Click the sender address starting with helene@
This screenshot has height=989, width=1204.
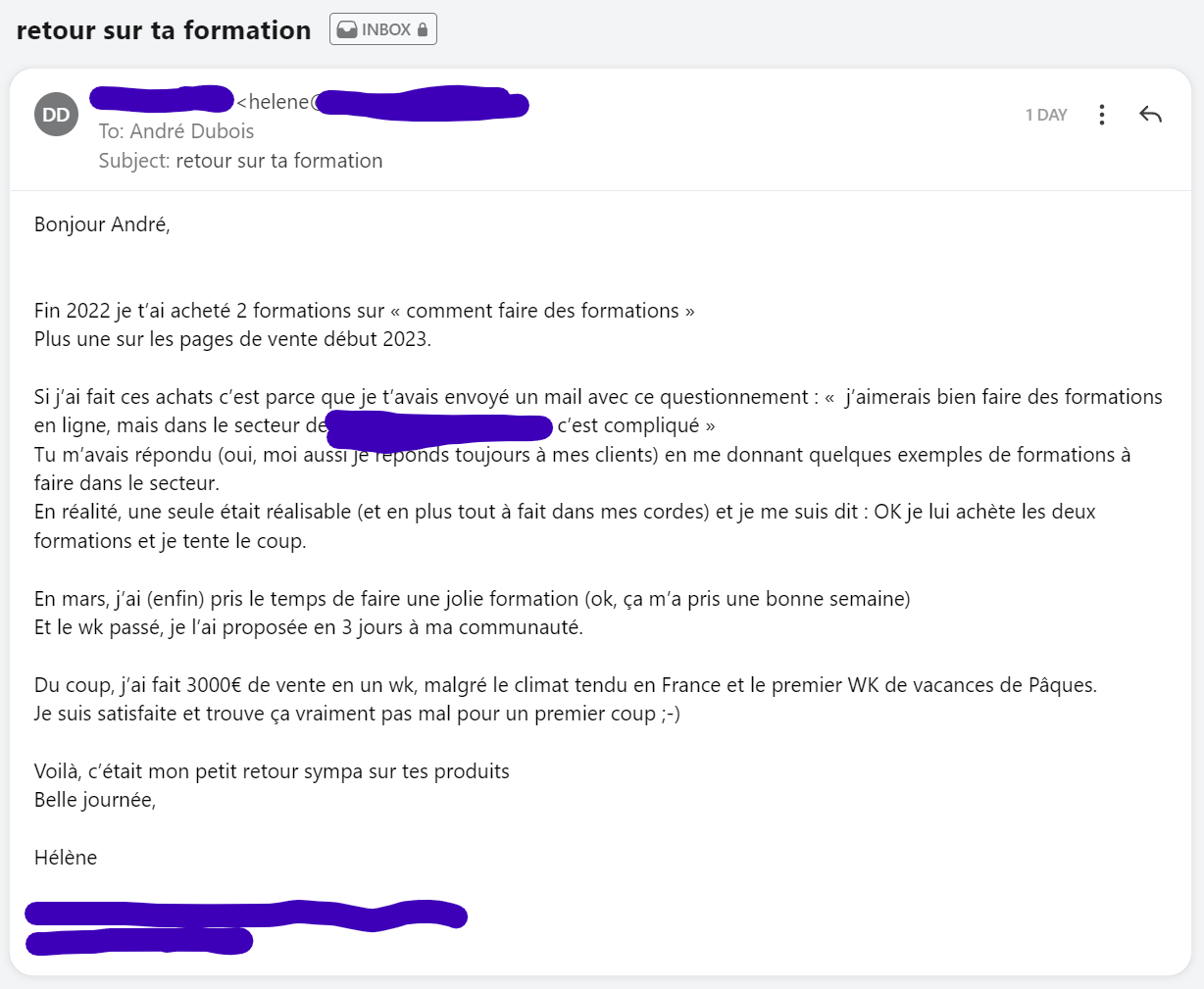tap(382, 103)
